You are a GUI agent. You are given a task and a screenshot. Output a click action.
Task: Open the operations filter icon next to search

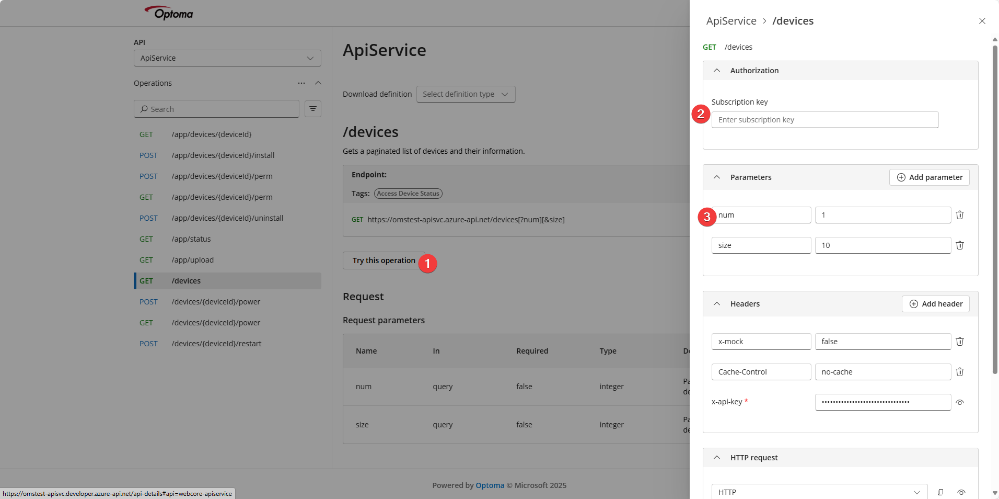(312, 109)
